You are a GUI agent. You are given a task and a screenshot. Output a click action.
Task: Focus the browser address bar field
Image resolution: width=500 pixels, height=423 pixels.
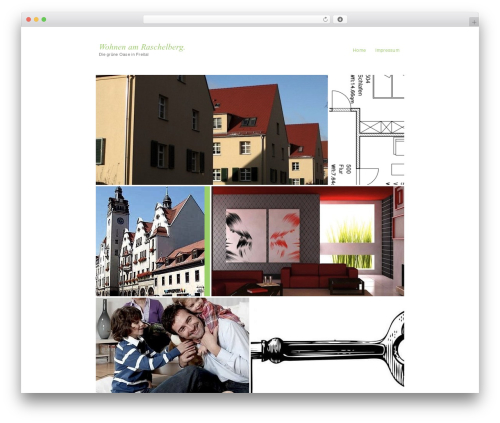tap(237, 19)
